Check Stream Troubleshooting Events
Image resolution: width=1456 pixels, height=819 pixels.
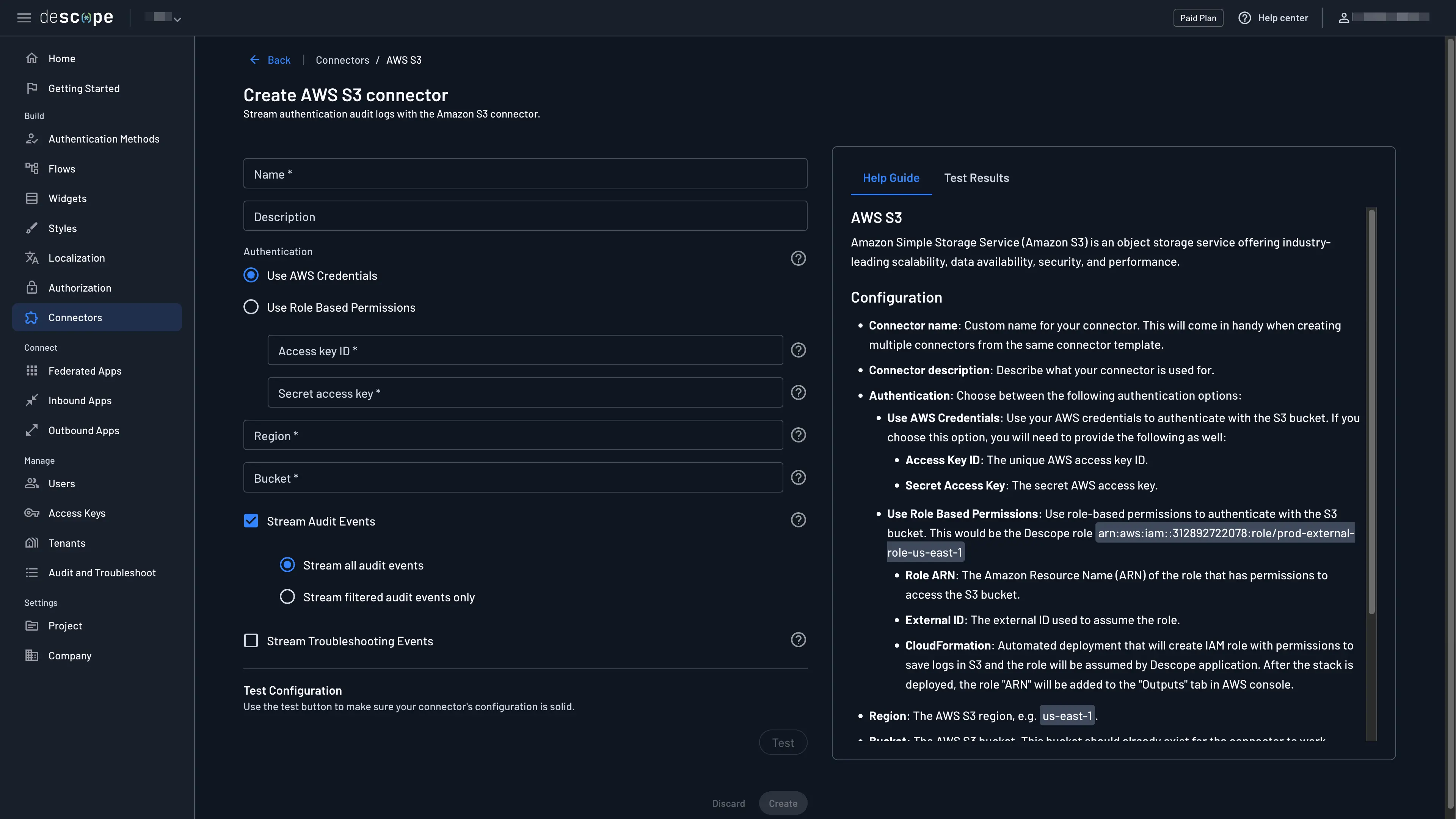pyautogui.click(x=251, y=640)
